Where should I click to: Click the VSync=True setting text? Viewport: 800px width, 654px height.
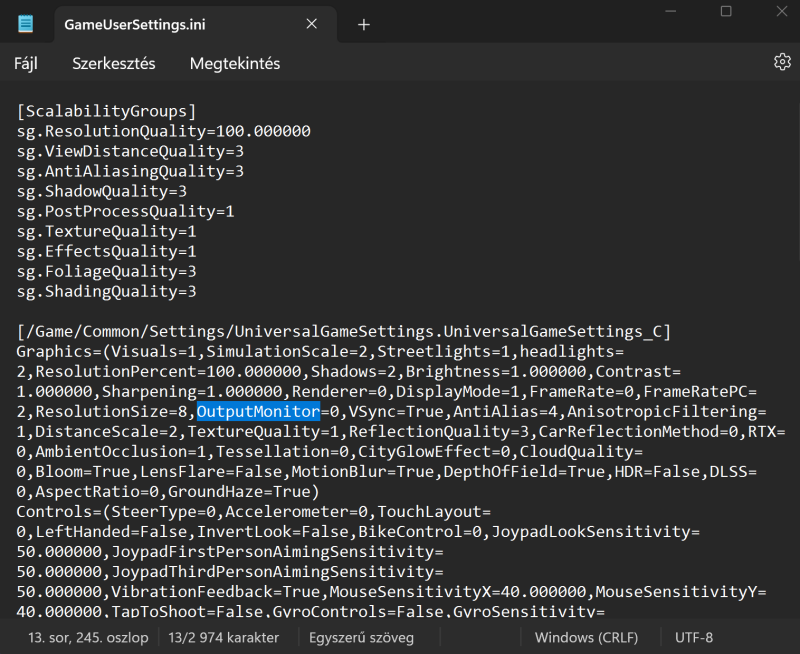coord(396,412)
